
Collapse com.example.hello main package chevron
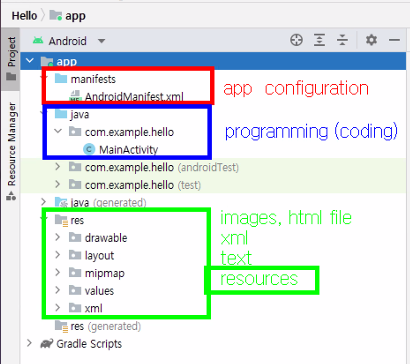pyautogui.click(x=58, y=131)
